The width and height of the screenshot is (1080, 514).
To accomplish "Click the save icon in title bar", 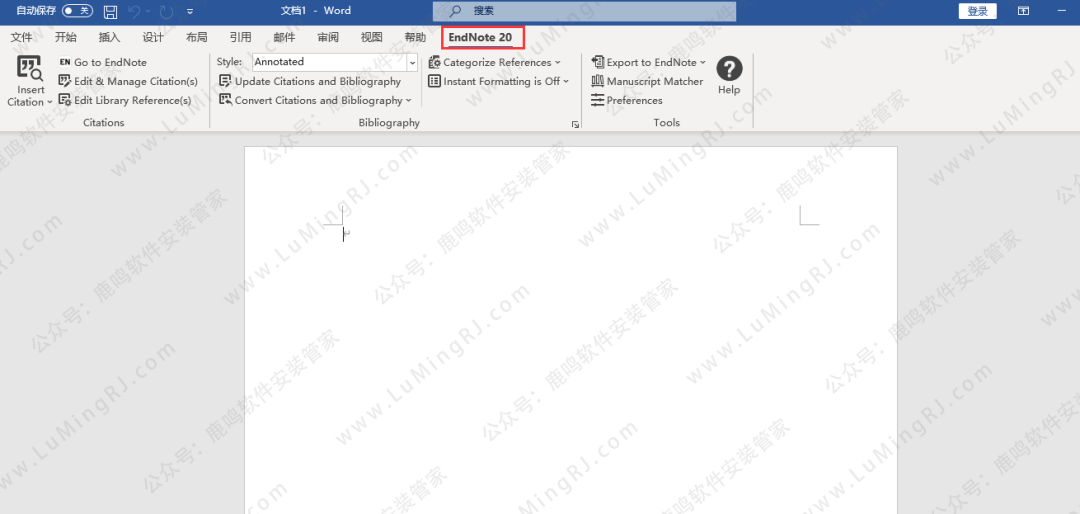I will point(110,11).
